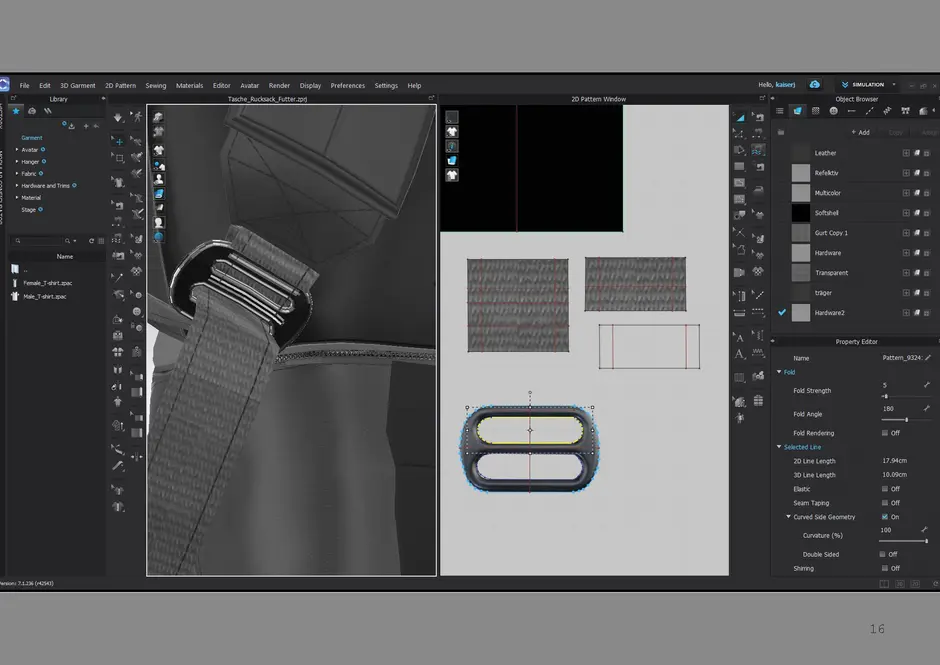Collapse the Fold section
The image size is (940, 665).
click(x=779, y=372)
